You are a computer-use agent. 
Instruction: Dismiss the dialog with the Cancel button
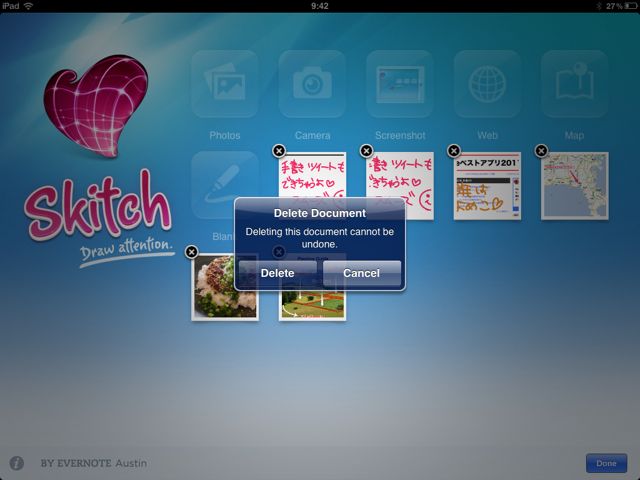(362, 273)
